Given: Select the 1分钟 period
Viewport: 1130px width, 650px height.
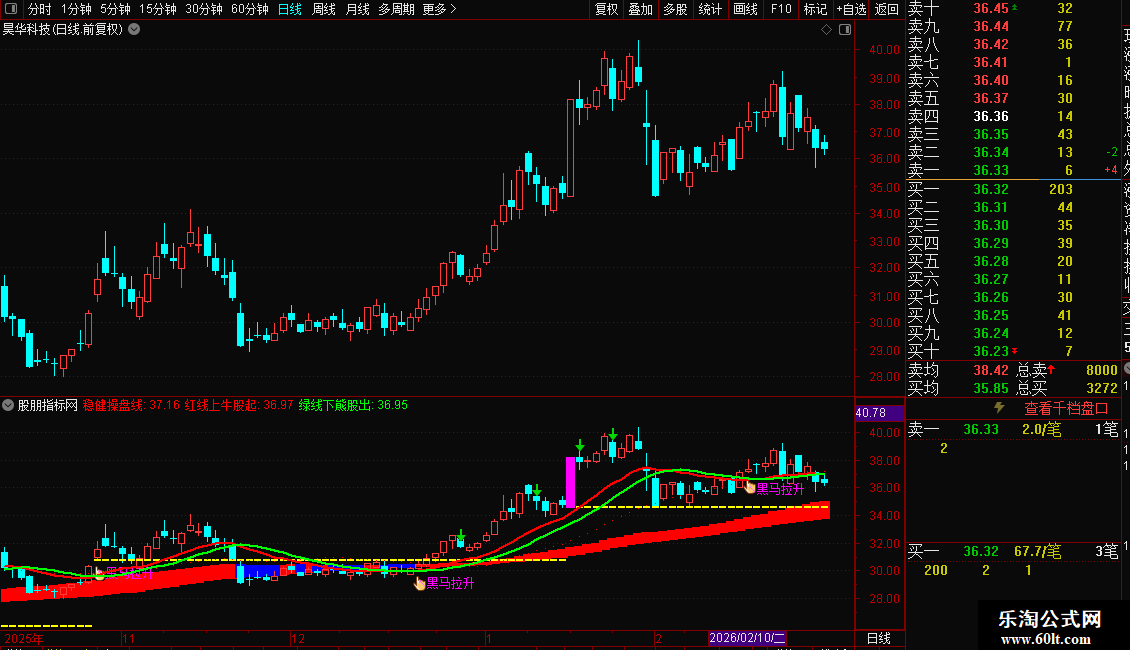Looking at the screenshot, I should (76, 9).
